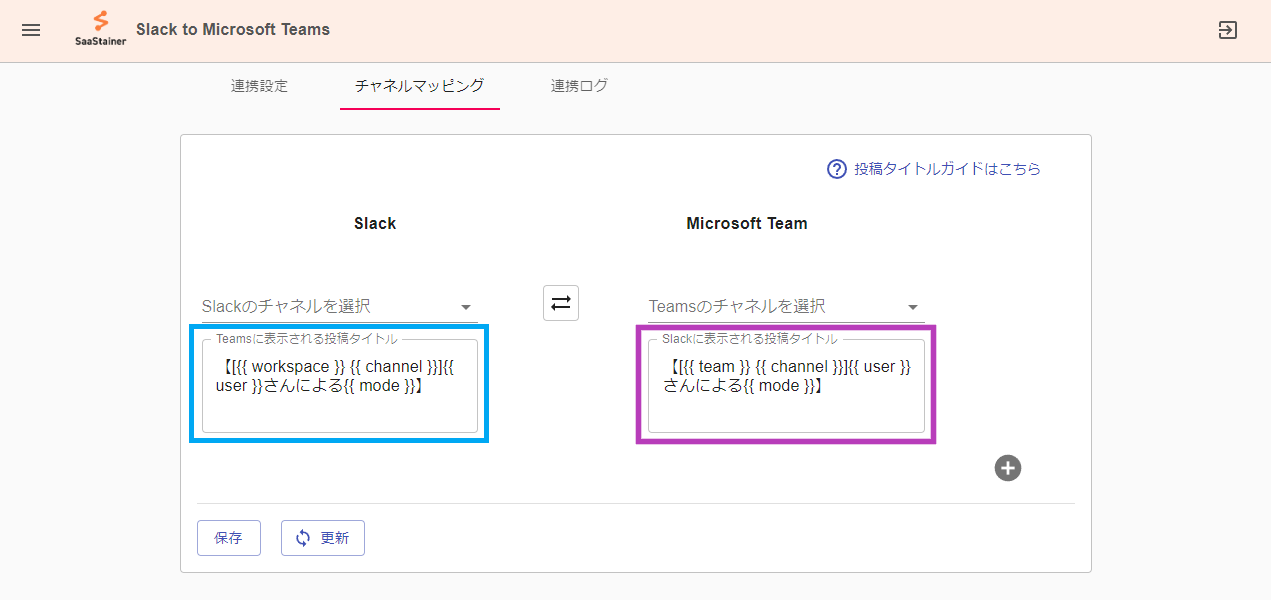Click the refresh icon on 更新 button
Image resolution: width=1271 pixels, height=600 pixels.
pos(303,538)
